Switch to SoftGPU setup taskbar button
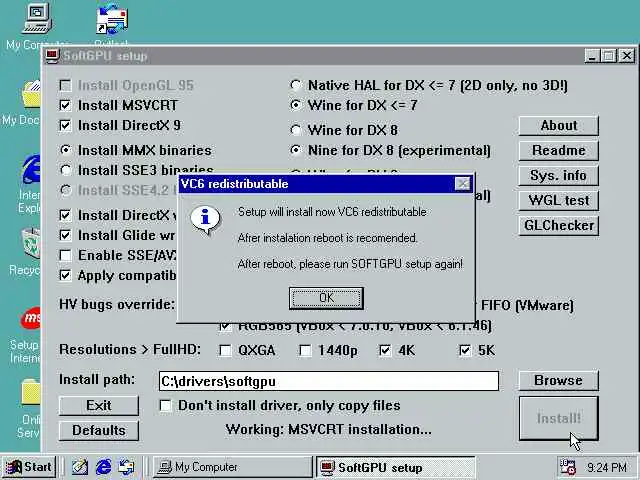Screen dimensions: 640x480 point(395,467)
